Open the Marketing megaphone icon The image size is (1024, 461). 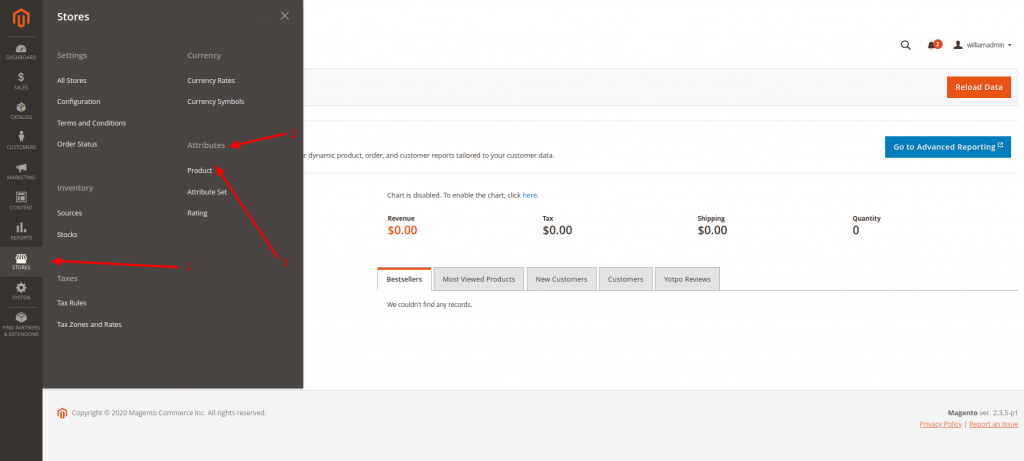pyautogui.click(x=21, y=170)
